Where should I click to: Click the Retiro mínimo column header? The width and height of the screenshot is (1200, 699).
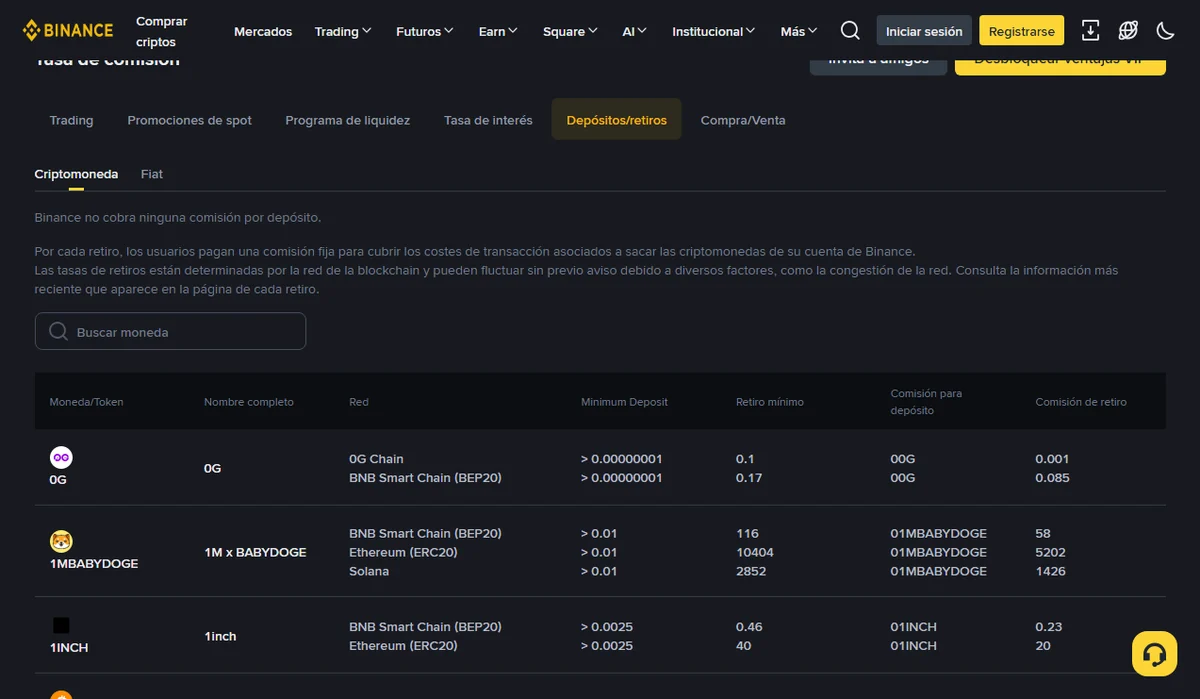click(x=770, y=402)
